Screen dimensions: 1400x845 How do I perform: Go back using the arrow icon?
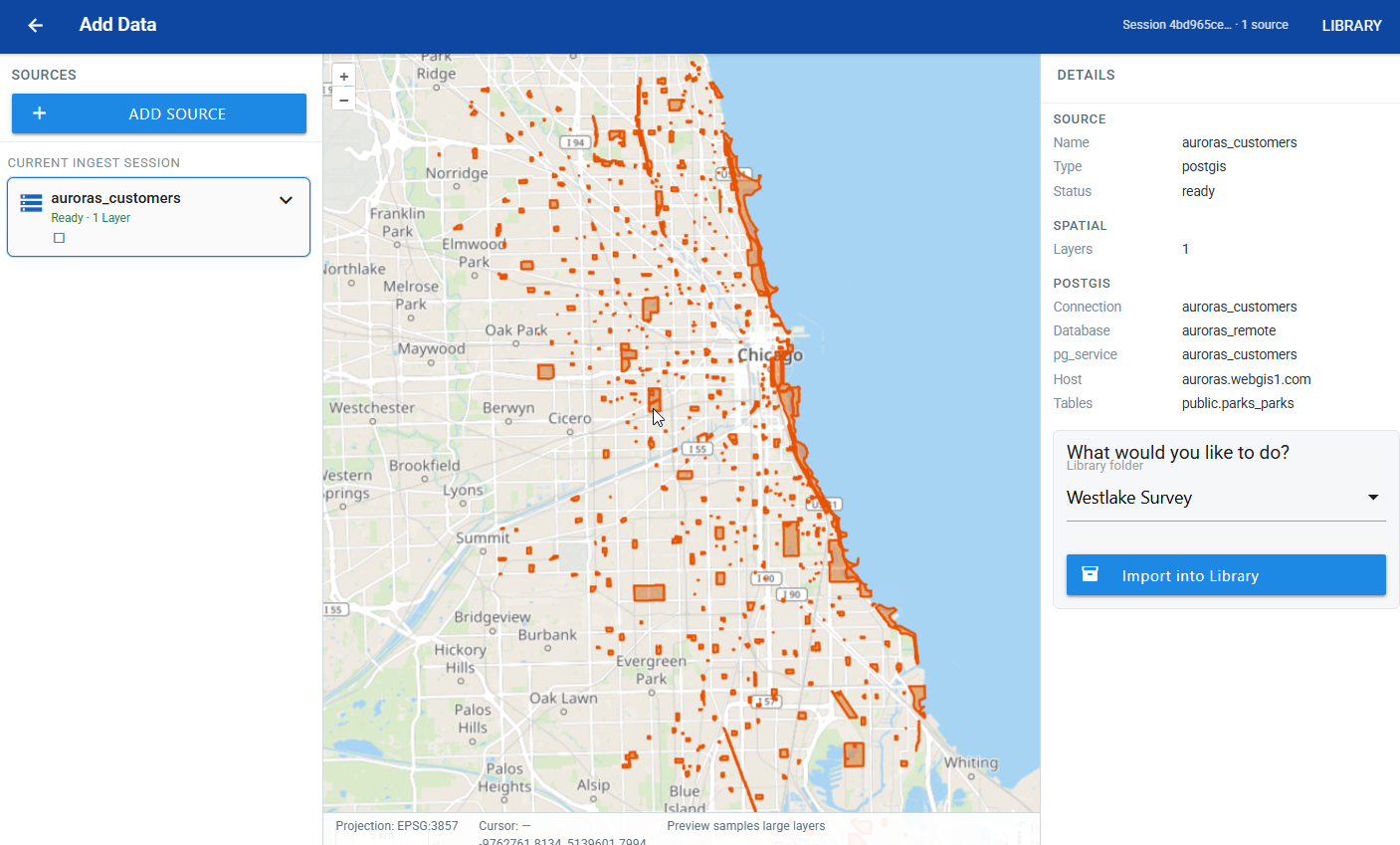click(36, 25)
